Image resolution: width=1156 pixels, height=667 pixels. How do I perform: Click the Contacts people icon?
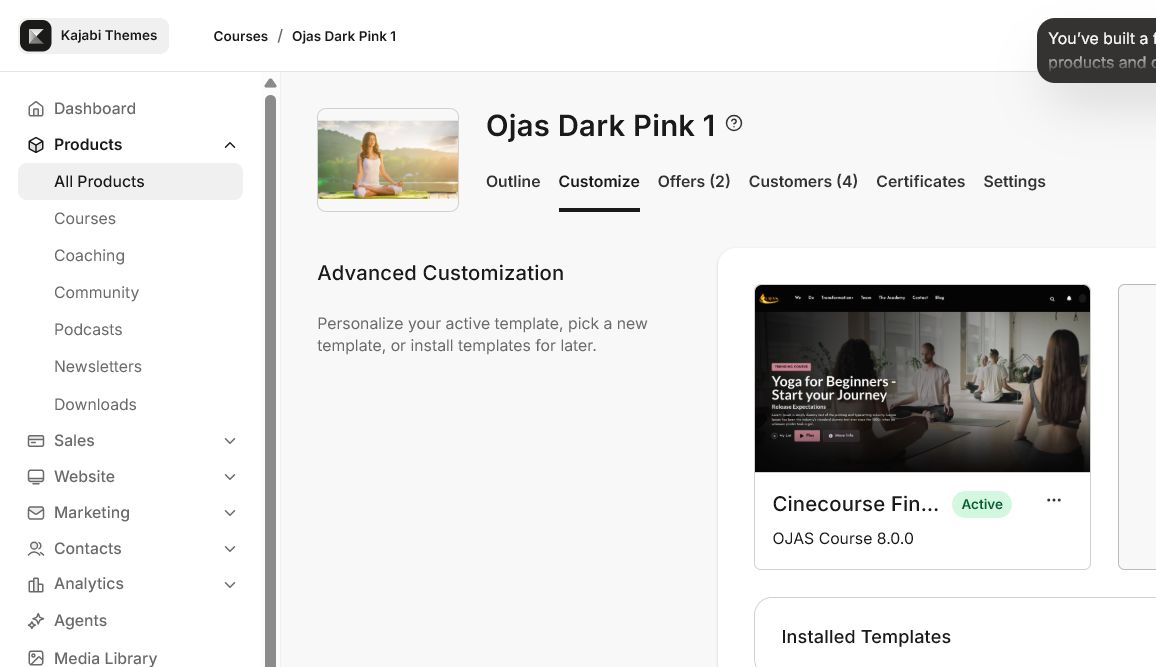pyautogui.click(x=35, y=549)
